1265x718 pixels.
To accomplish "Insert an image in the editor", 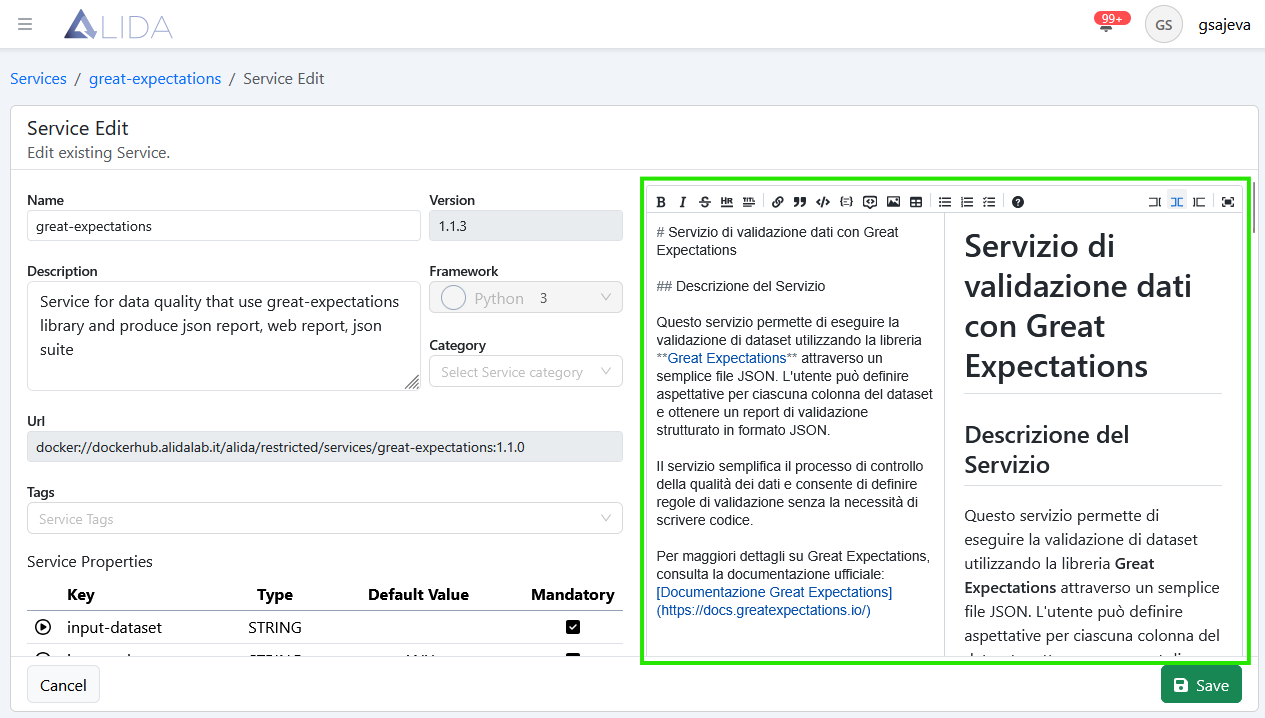I will tap(893, 202).
